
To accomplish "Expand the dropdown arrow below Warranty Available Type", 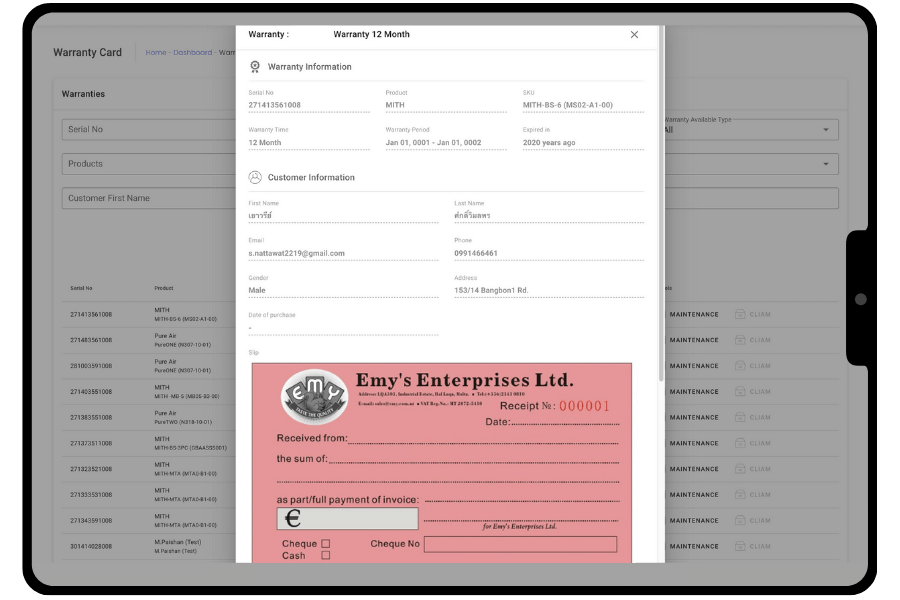I will 825,164.
